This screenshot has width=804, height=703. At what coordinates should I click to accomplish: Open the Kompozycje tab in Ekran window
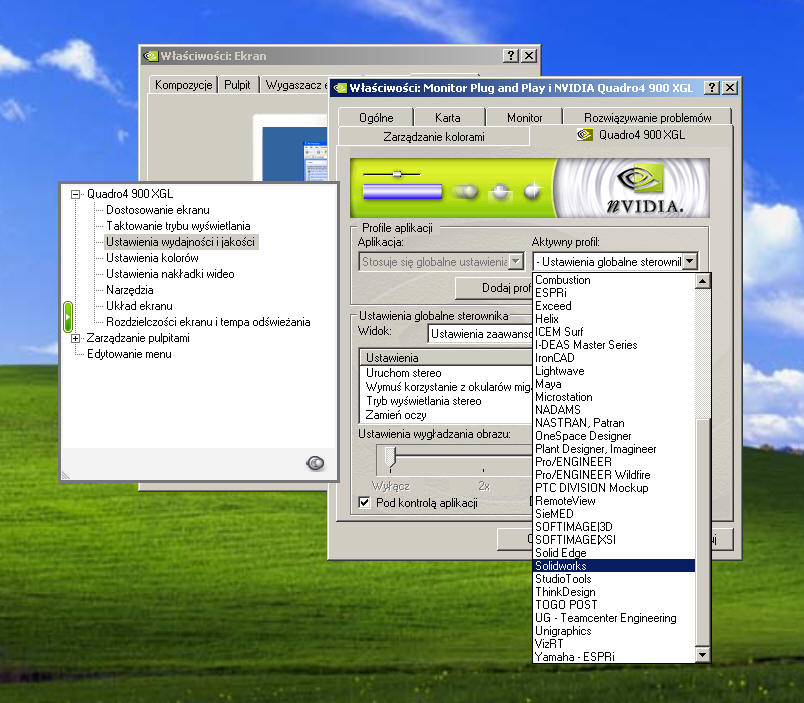(184, 85)
